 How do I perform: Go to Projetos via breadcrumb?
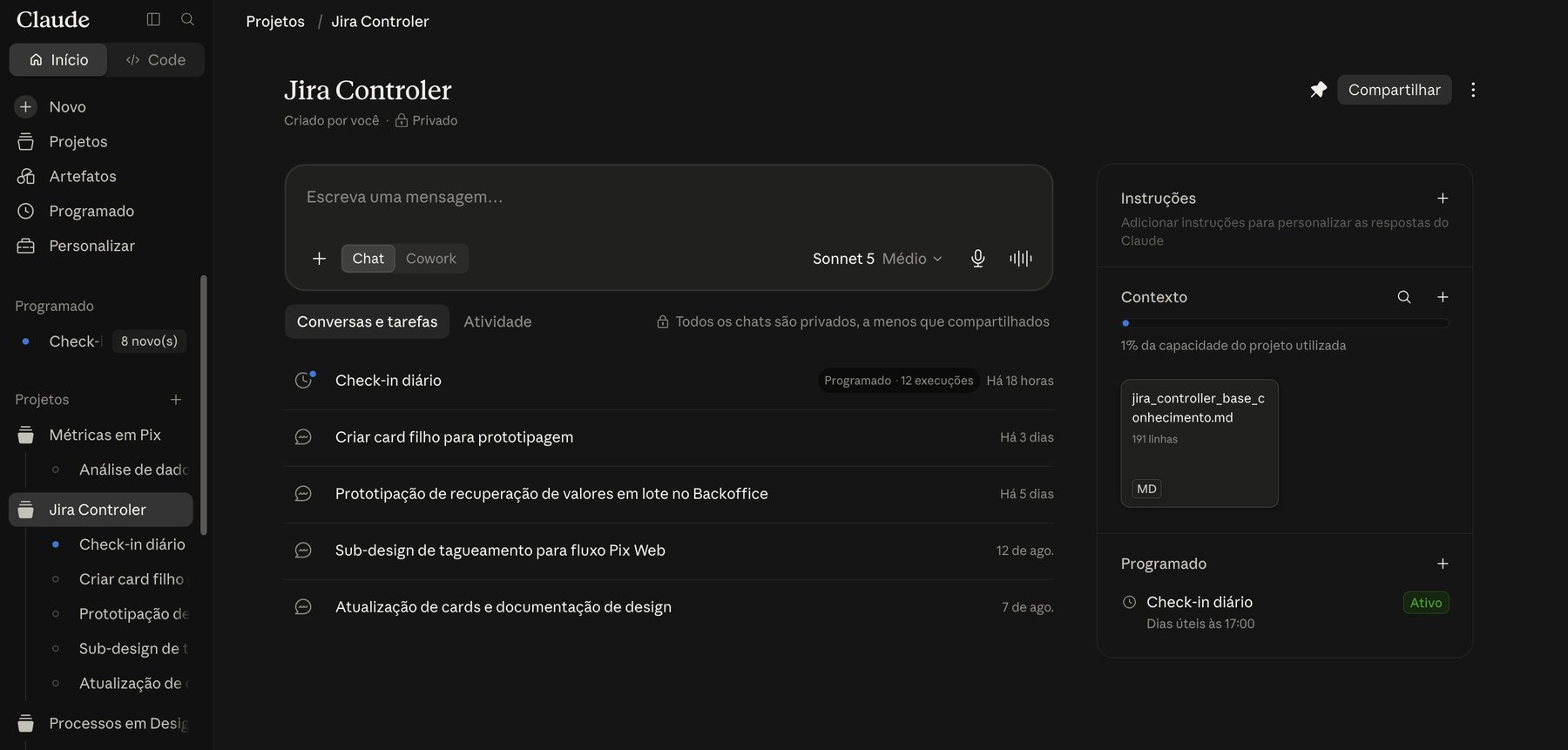point(275,22)
